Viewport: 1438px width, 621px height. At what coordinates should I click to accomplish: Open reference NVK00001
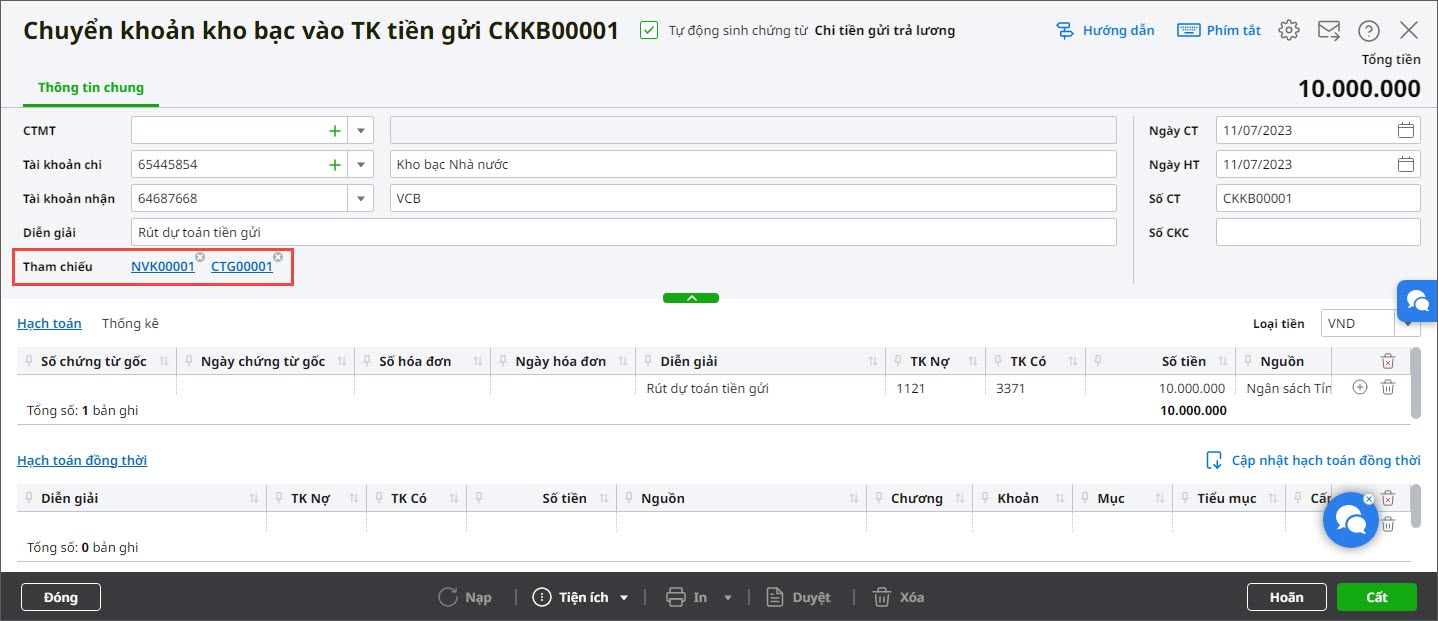tap(163, 266)
